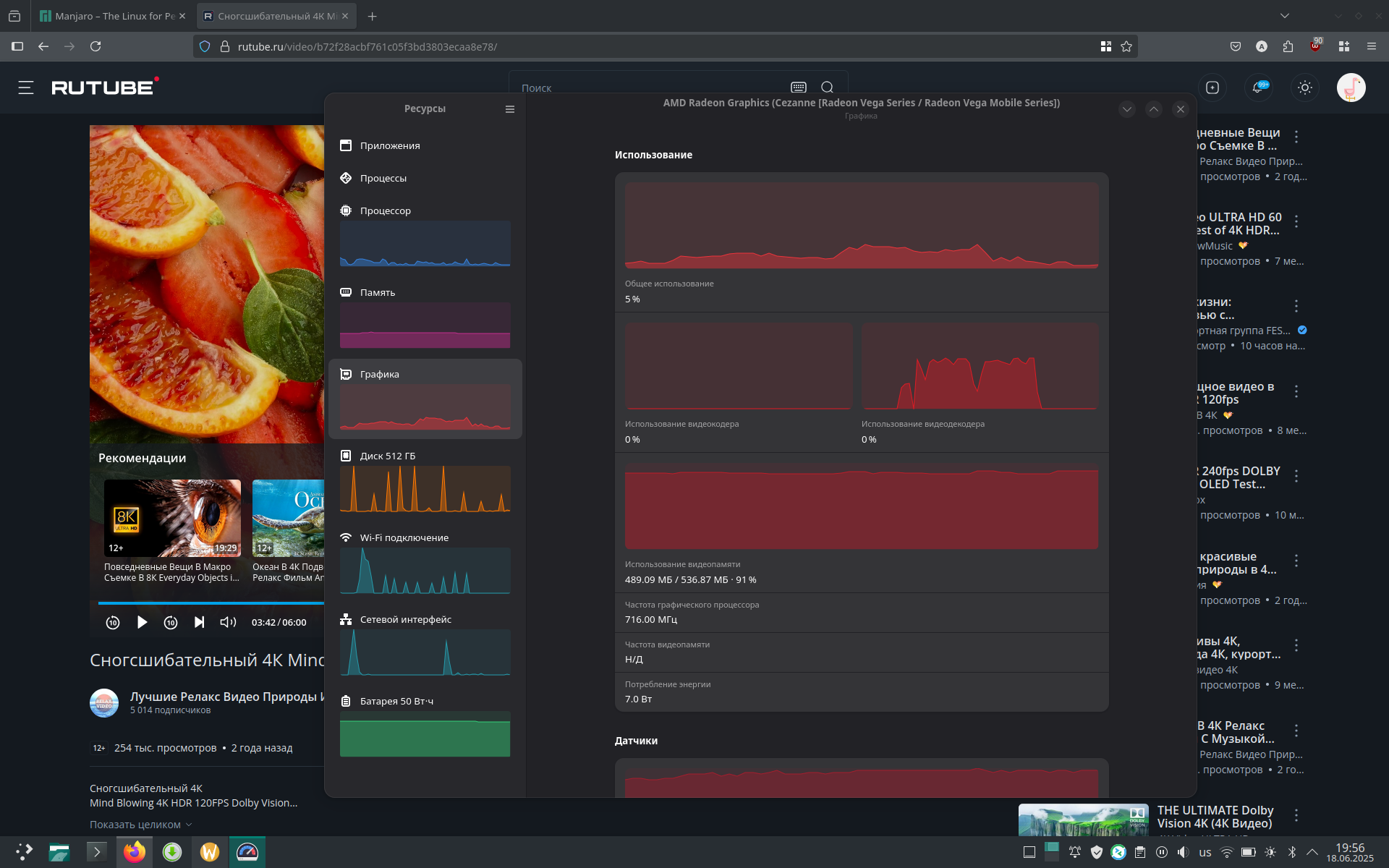Open the Память memory view

point(377,292)
